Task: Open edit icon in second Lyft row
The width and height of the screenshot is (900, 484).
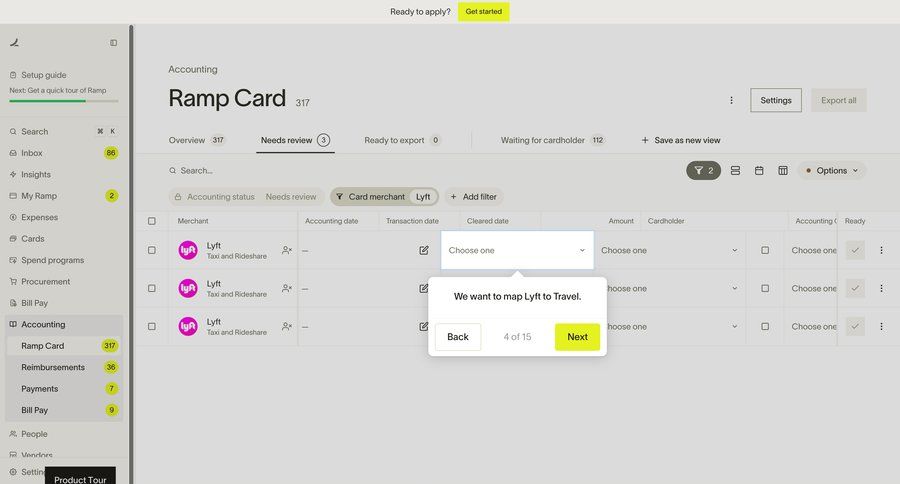Action: 424,288
